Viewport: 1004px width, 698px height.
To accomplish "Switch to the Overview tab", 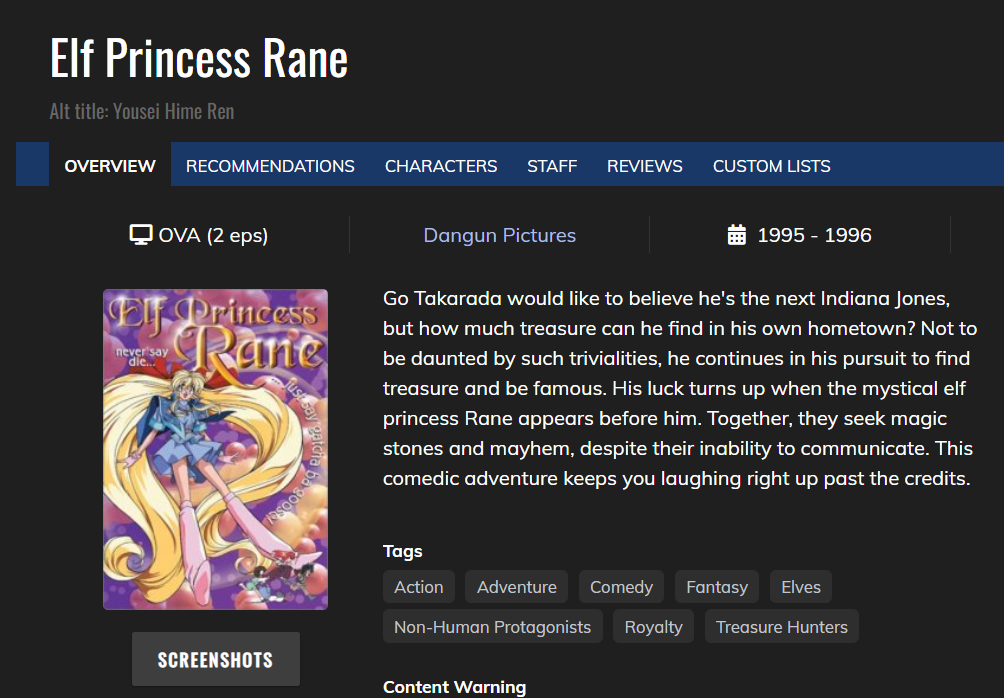I will tap(110, 166).
